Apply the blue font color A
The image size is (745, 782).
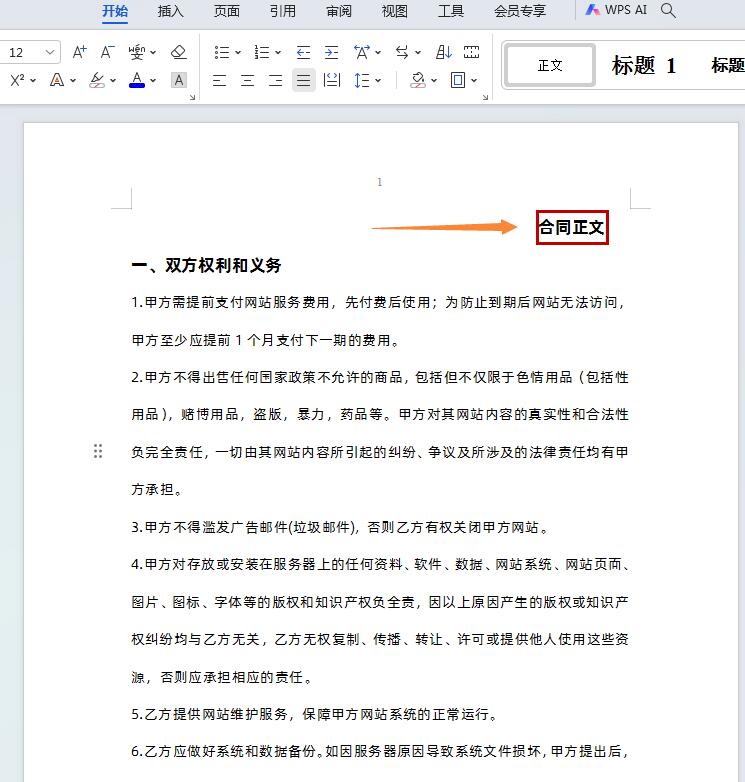(137, 80)
